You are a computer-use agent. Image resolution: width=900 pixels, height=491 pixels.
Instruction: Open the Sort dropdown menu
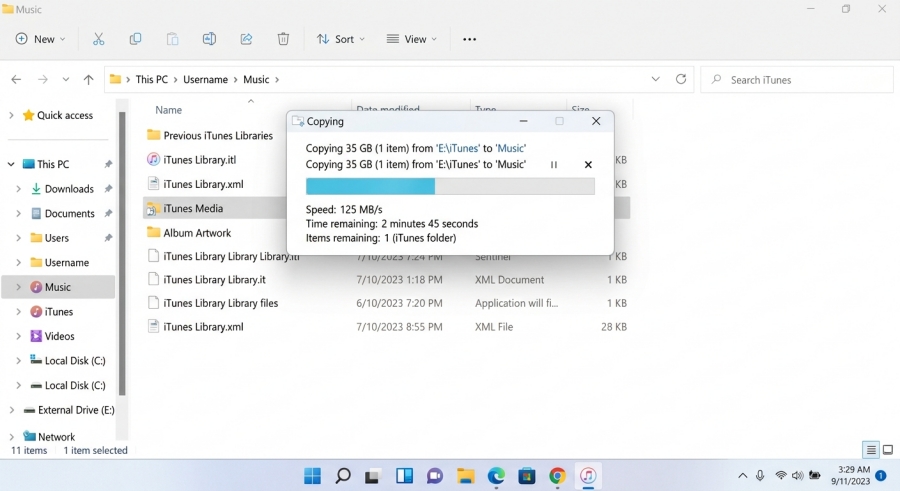click(x=340, y=39)
